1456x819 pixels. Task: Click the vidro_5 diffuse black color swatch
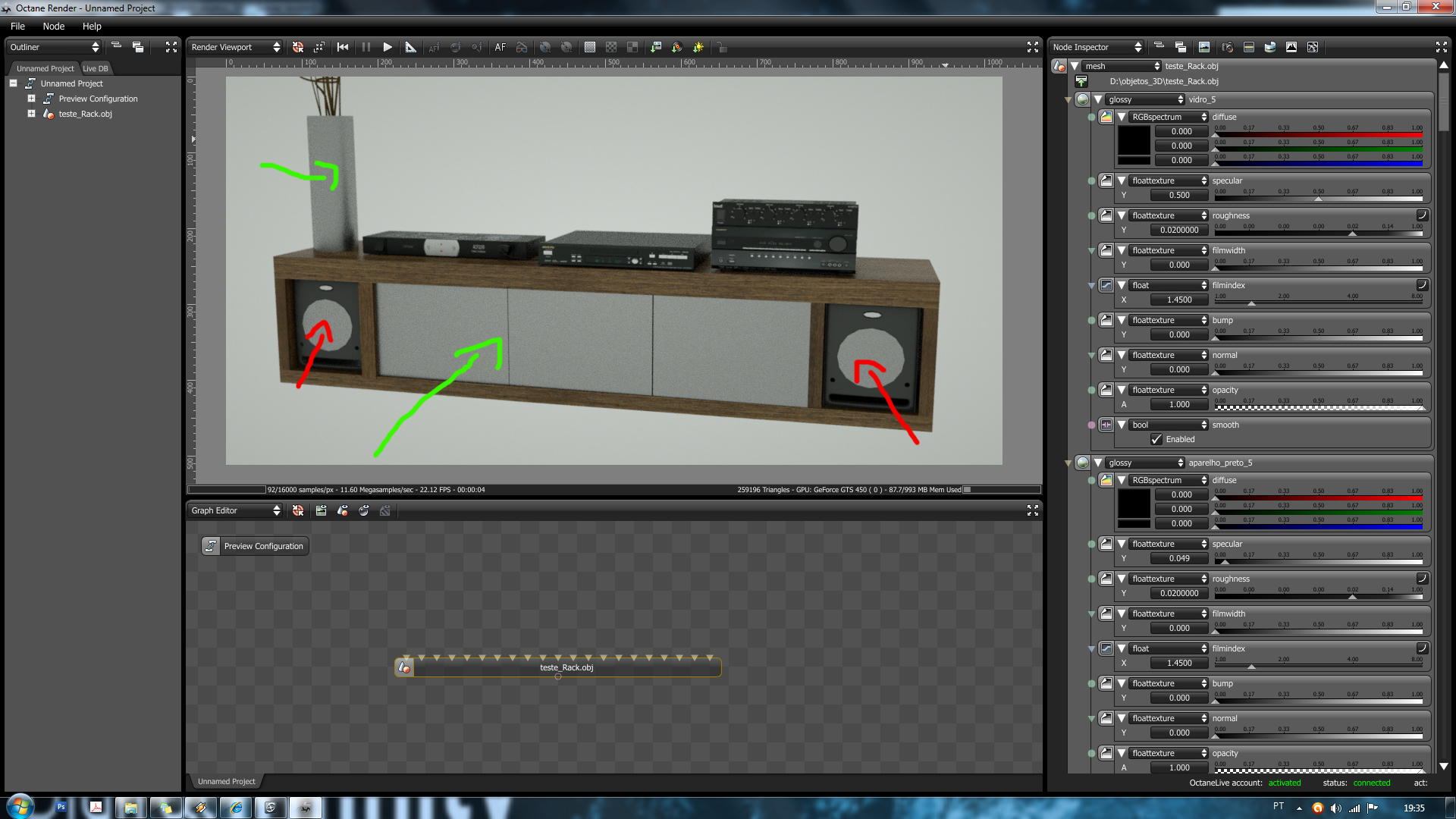click(x=1134, y=140)
